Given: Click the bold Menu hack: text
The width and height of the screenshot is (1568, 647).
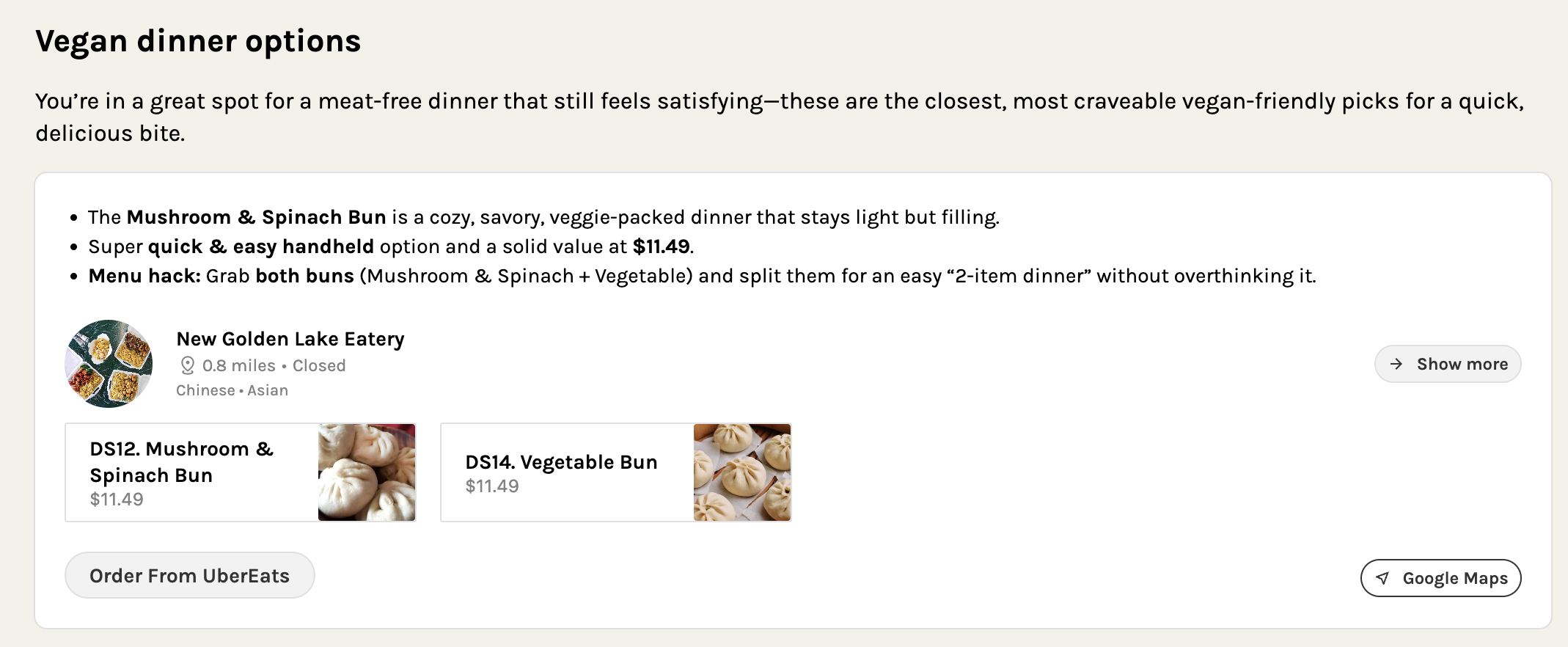Looking at the screenshot, I should coord(144,276).
